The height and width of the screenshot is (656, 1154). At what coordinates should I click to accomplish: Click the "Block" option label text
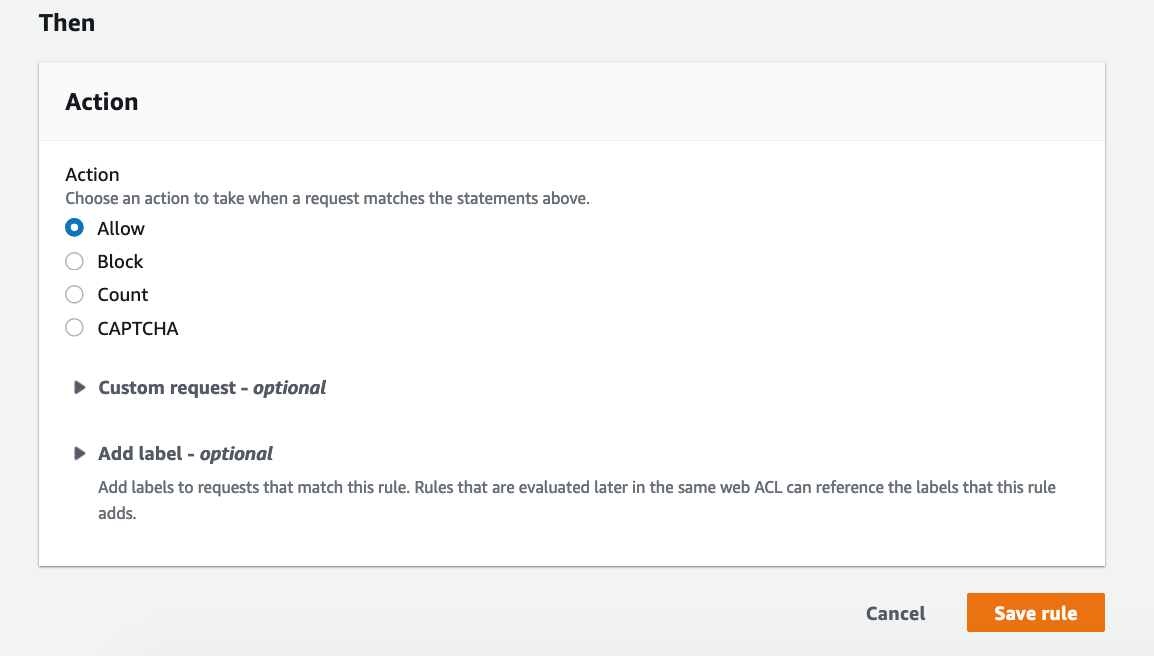(120, 261)
